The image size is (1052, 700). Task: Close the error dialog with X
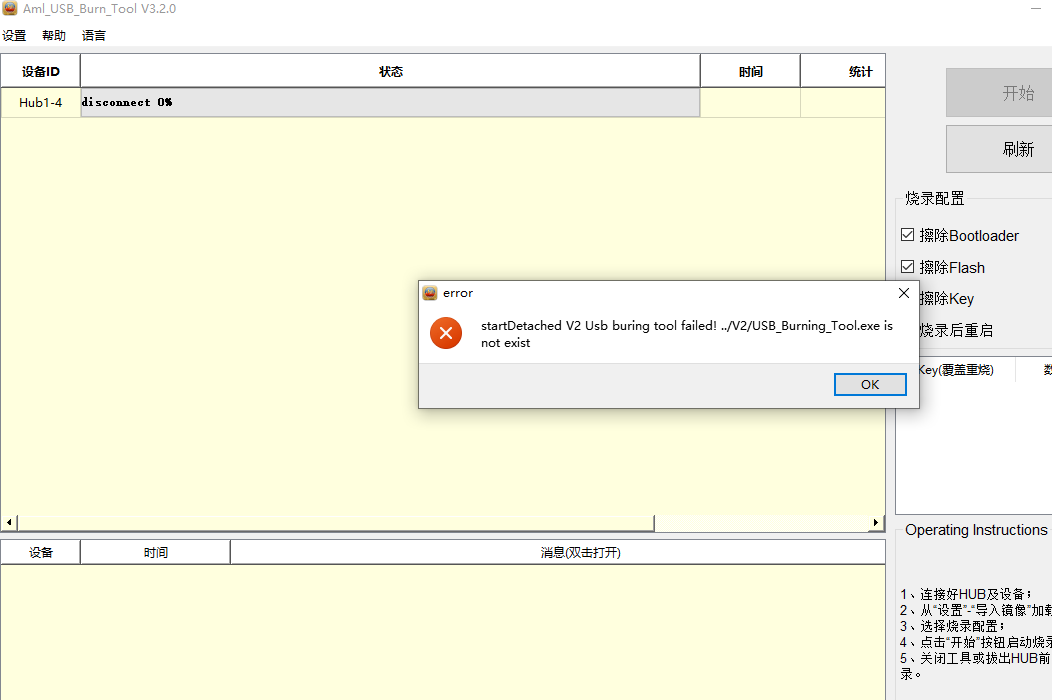(x=904, y=293)
